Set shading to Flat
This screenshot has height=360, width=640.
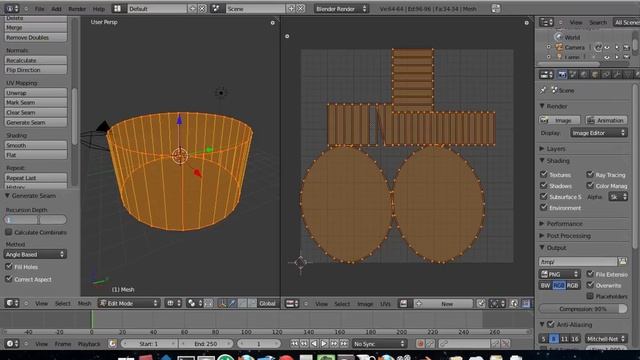[x=36, y=155]
